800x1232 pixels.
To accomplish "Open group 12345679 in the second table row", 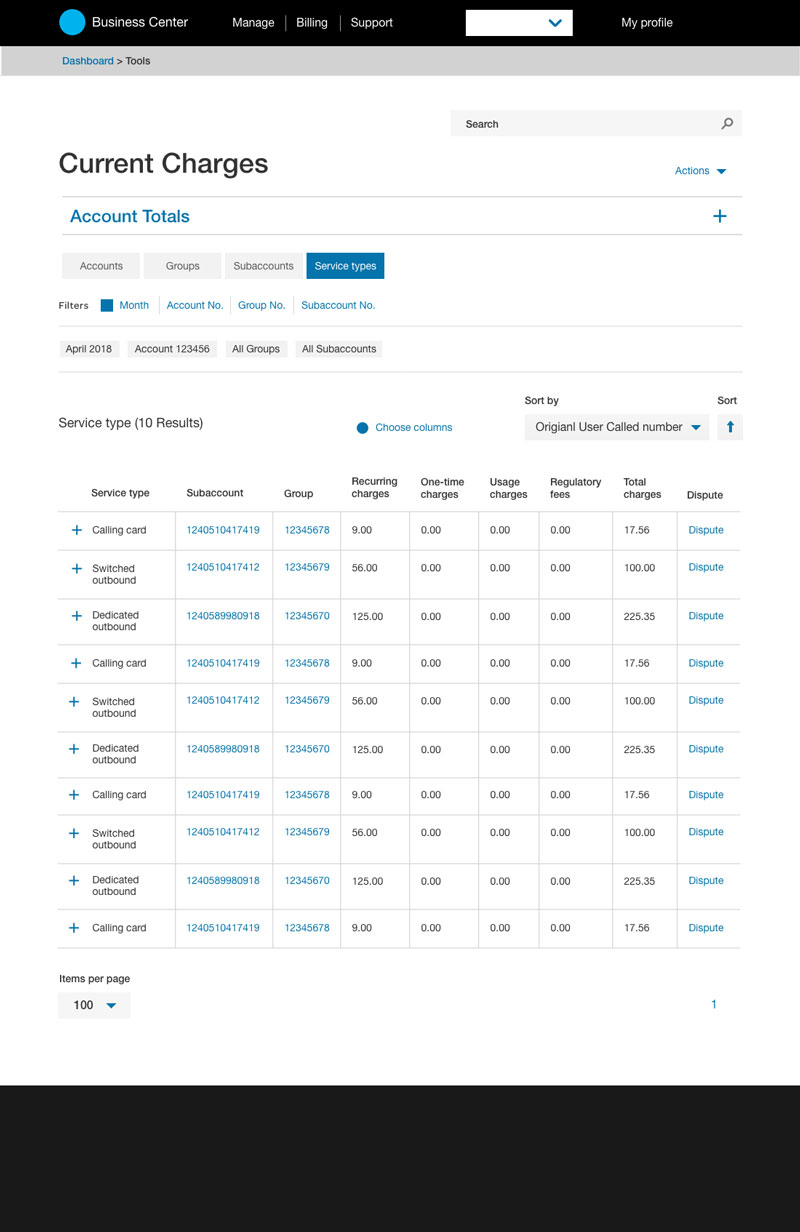I will [x=307, y=567].
